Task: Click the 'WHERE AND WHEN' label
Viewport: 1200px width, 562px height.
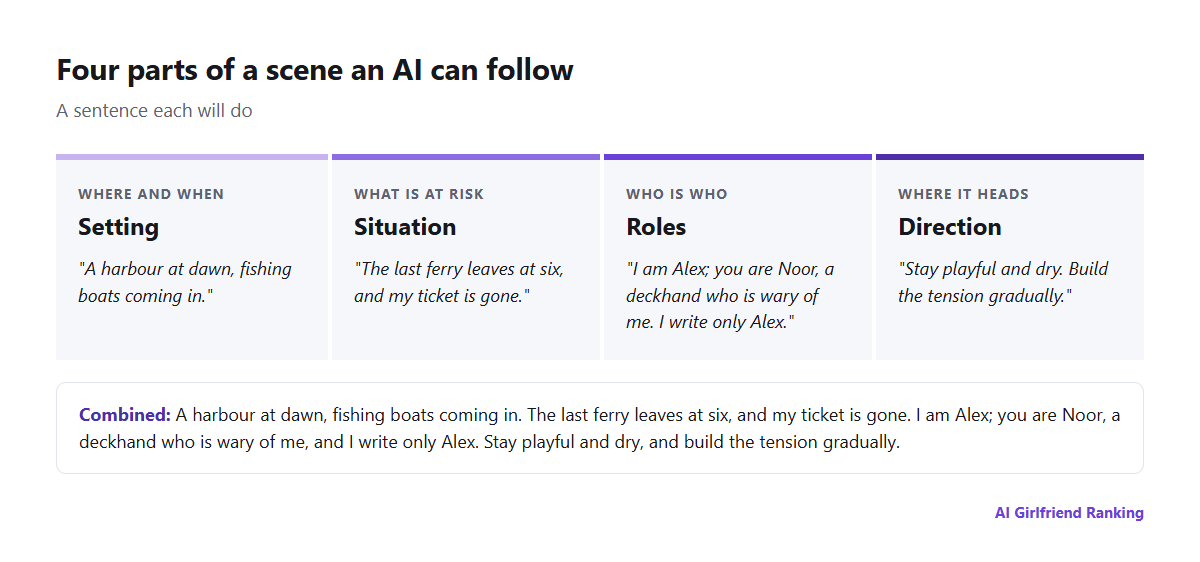Action: point(151,194)
